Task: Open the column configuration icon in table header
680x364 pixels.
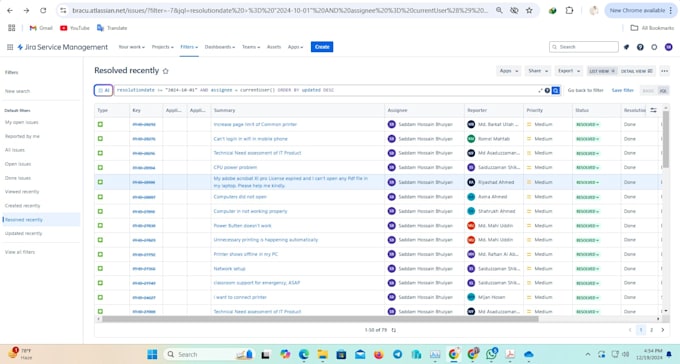Action: point(653,110)
